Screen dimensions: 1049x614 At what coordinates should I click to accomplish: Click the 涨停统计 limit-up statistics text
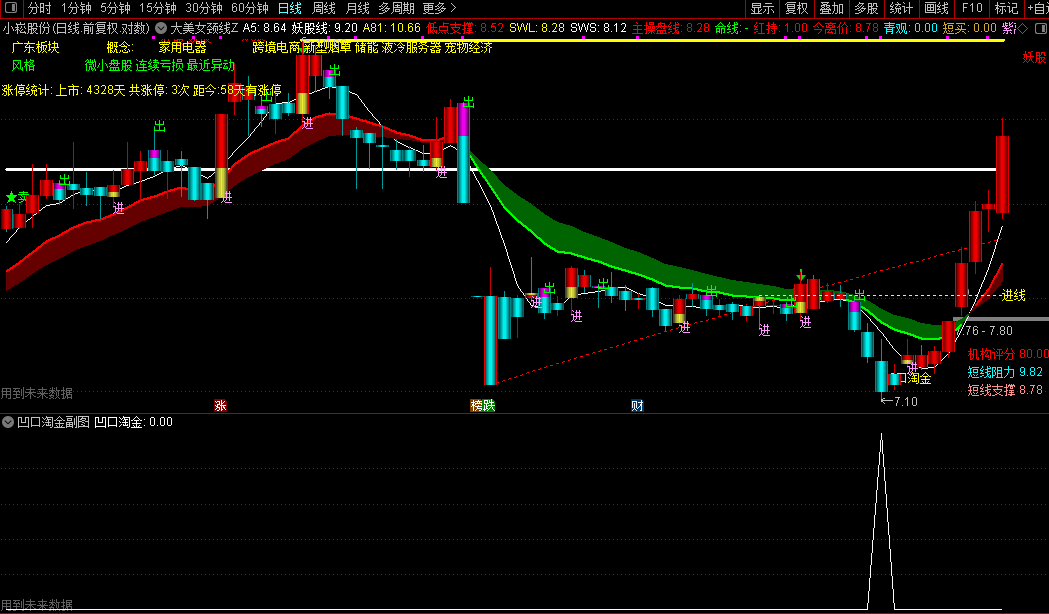pos(141,90)
